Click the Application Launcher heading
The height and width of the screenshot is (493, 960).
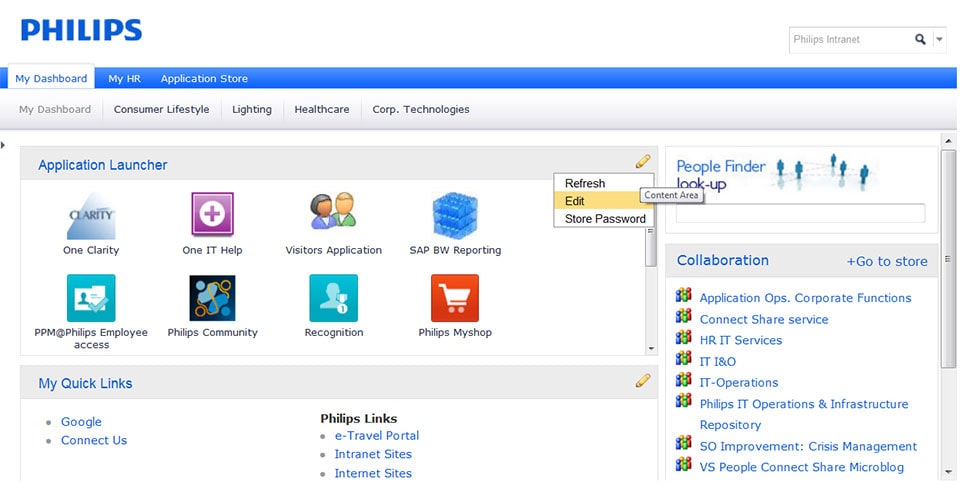[x=102, y=165]
